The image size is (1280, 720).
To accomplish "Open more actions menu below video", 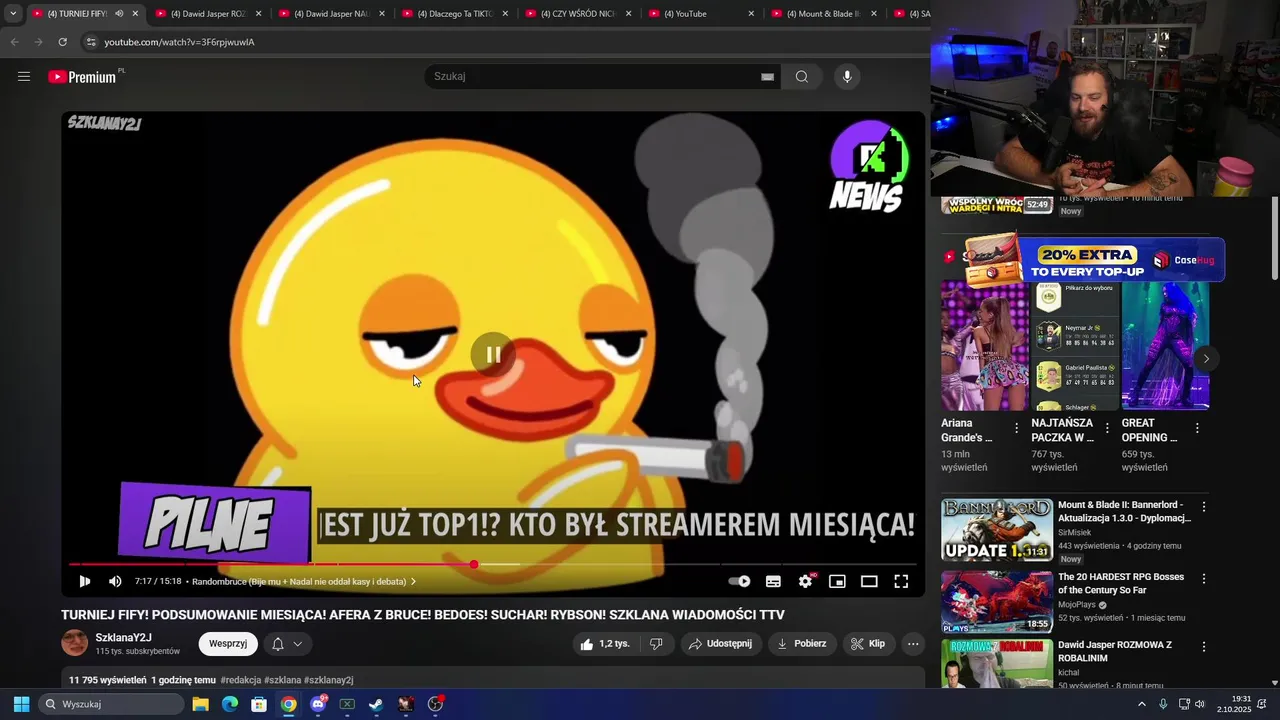I will (x=913, y=644).
